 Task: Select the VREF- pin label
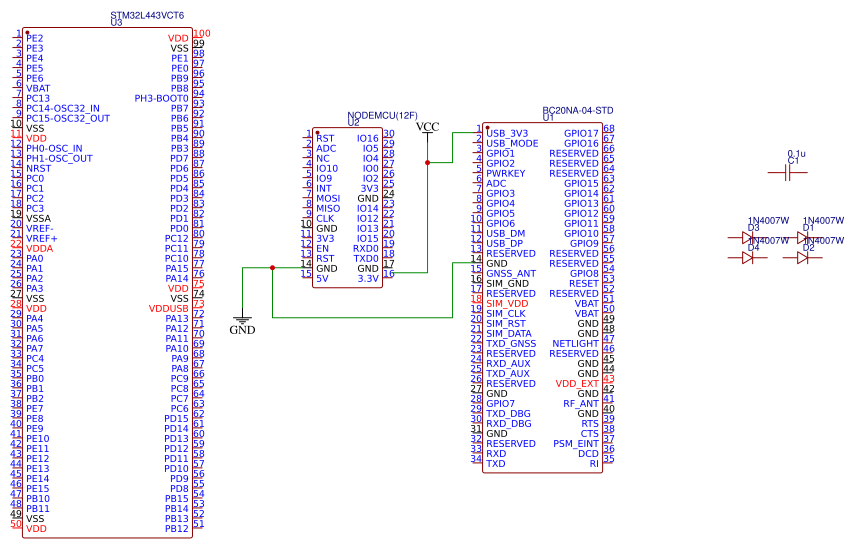[x=40, y=228]
